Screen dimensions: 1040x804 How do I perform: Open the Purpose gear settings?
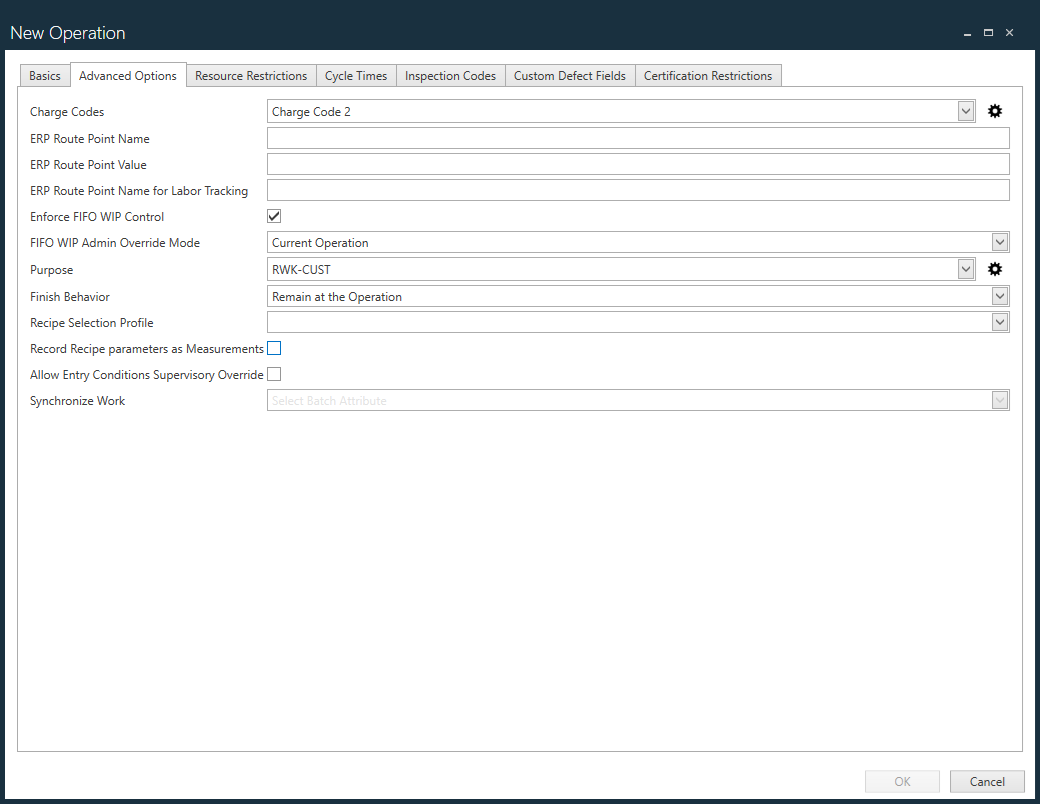(x=994, y=268)
